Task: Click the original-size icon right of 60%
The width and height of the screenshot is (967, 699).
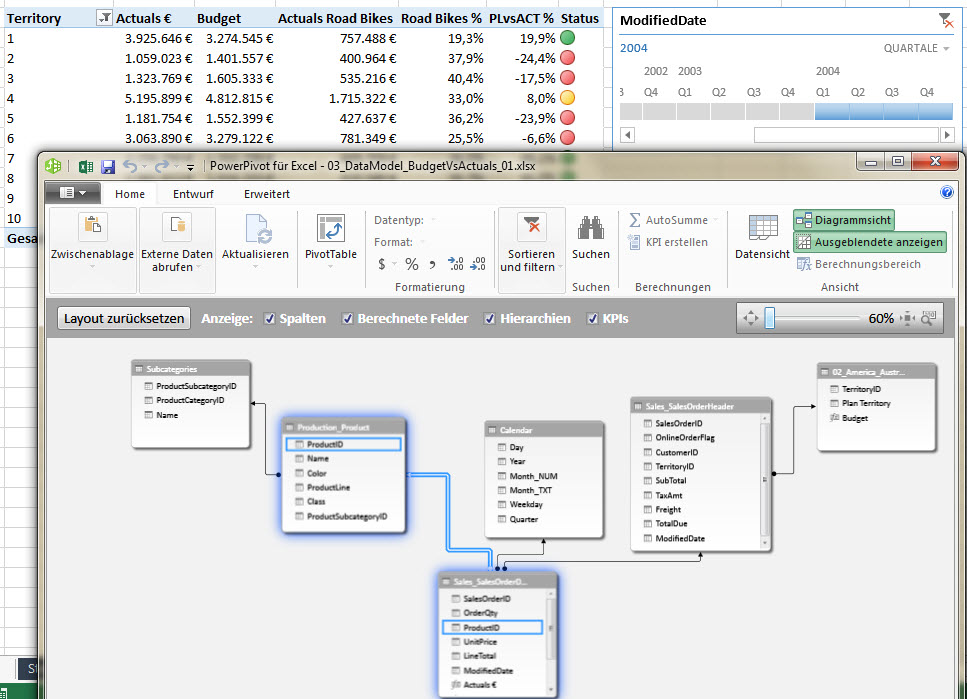Action: point(908,318)
